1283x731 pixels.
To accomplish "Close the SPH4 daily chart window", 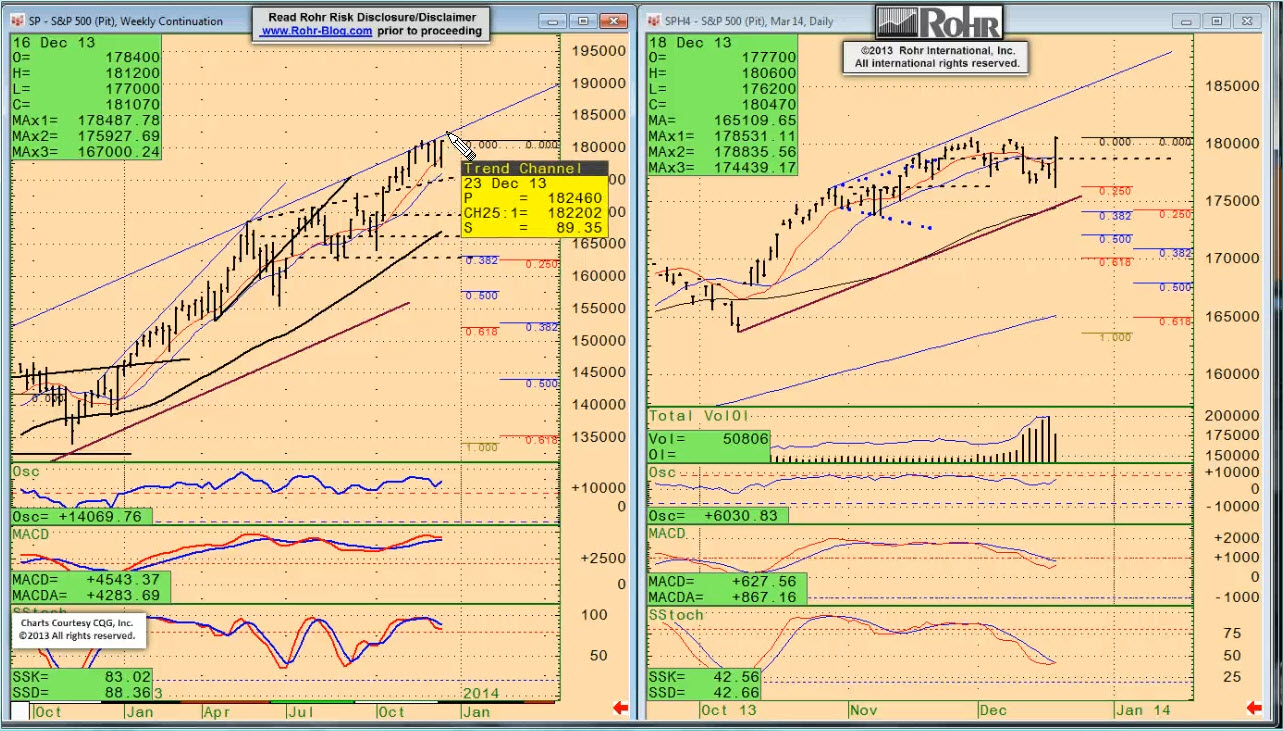I will pos(1246,21).
